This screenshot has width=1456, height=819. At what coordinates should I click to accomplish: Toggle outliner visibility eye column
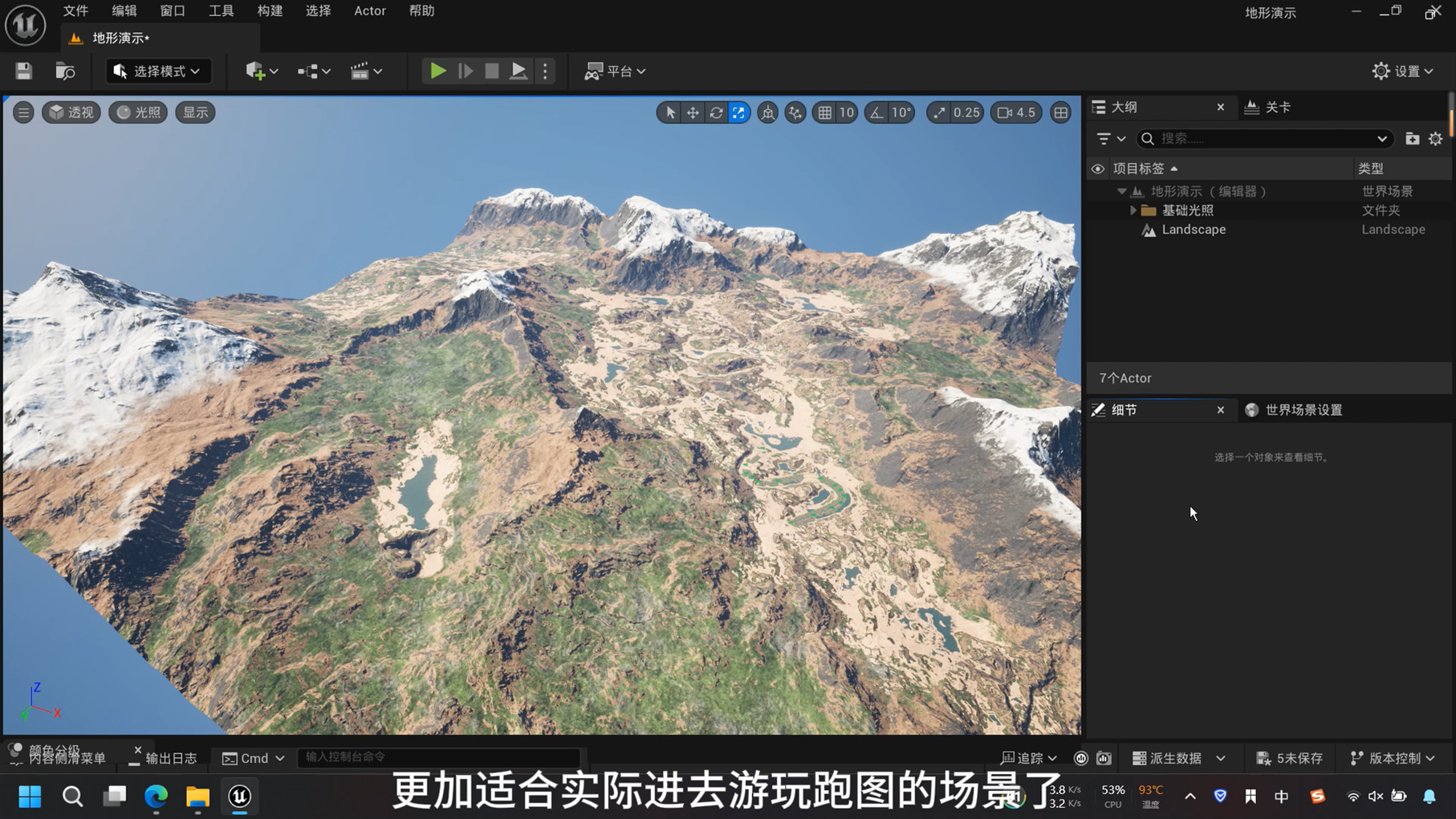coord(1097,169)
